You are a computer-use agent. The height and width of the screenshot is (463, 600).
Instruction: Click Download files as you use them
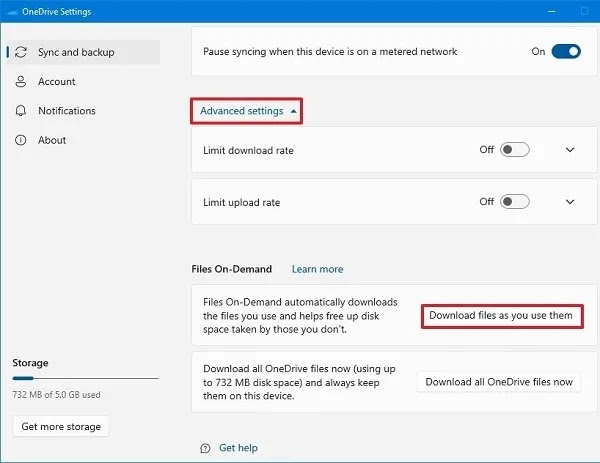click(502, 316)
